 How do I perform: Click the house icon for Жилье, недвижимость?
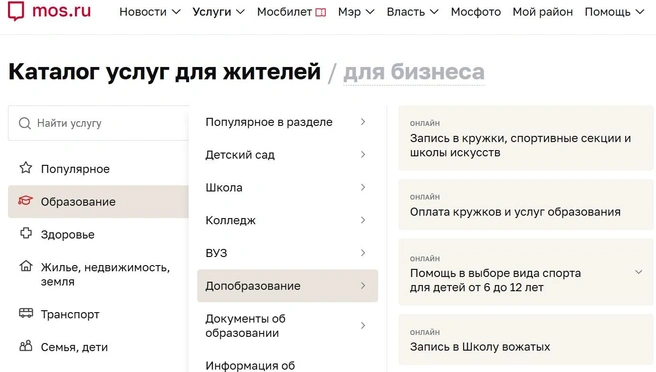point(26,266)
